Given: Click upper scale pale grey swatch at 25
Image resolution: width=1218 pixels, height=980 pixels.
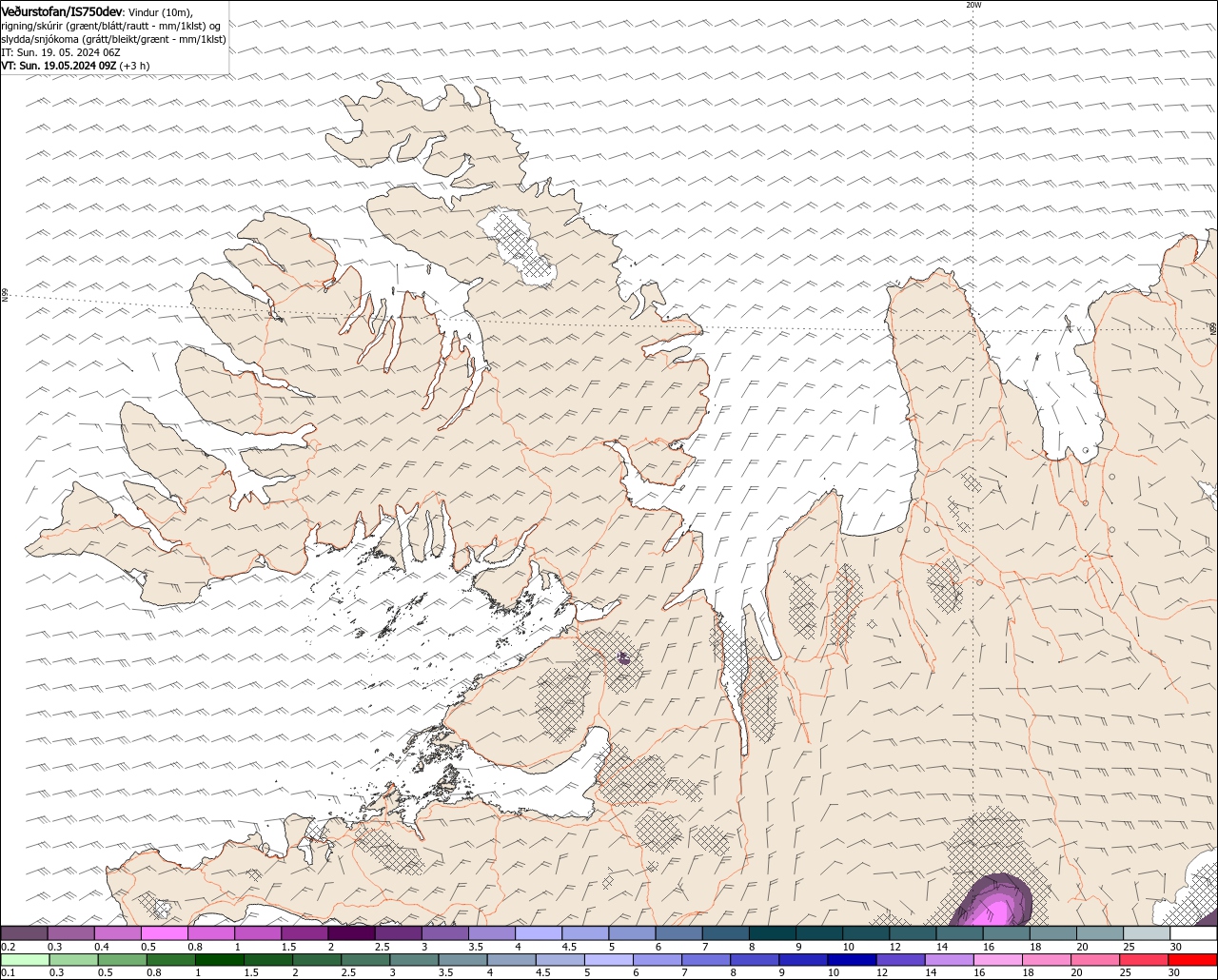Looking at the screenshot, I should tap(1147, 933).
